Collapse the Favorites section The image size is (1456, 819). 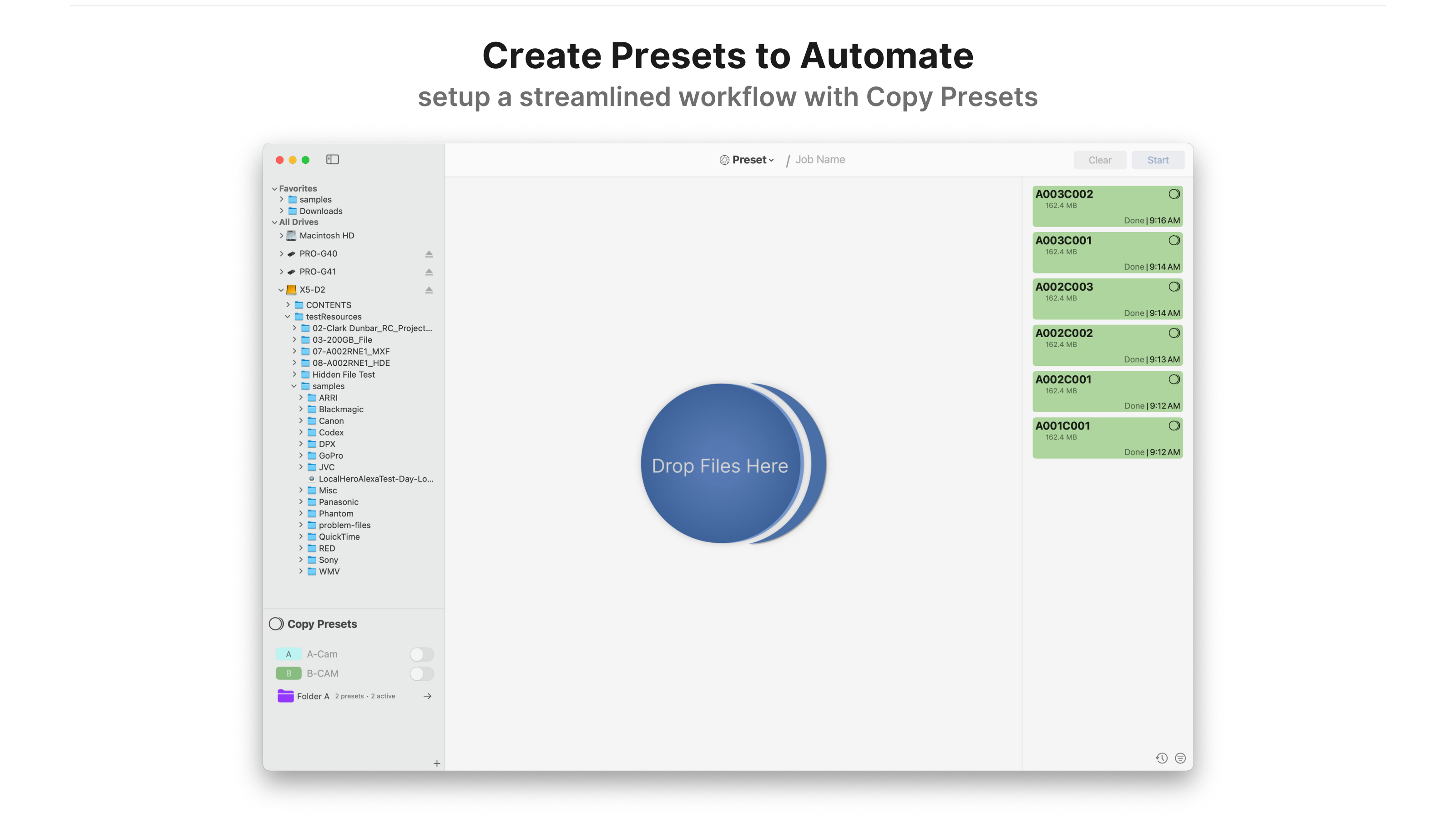point(275,188)
